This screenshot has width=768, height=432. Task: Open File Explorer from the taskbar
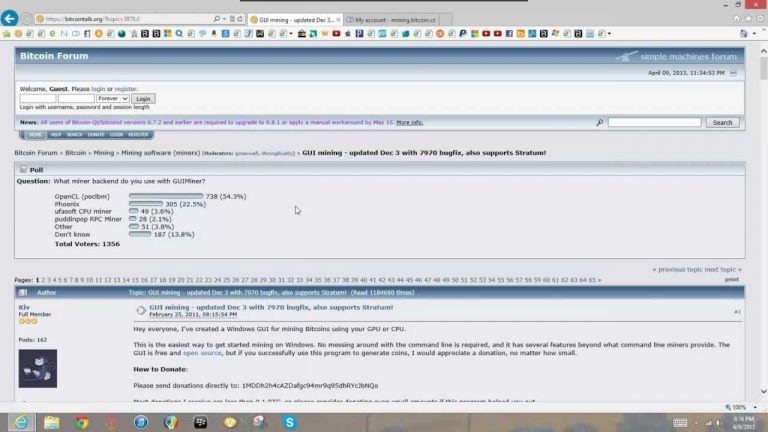point(51,422)
